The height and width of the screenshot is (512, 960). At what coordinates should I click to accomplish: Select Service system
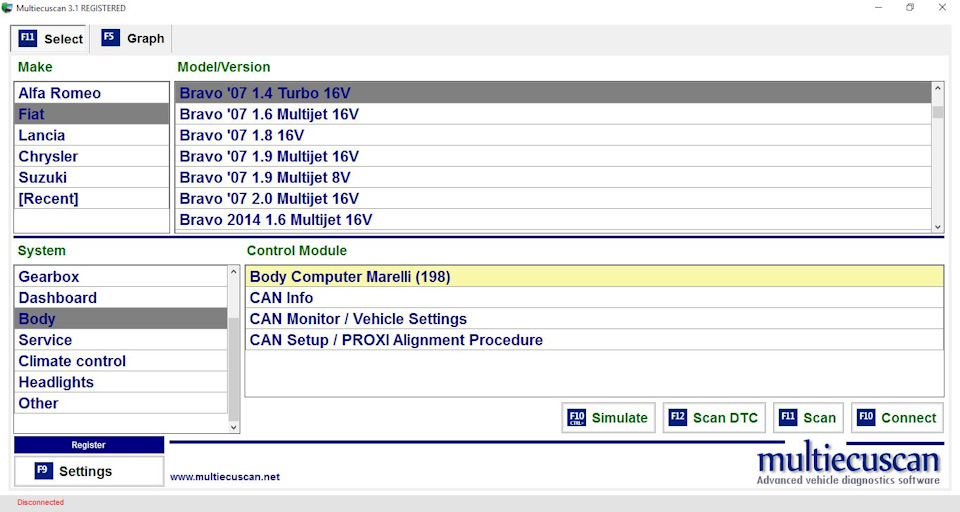coord(121,340)
